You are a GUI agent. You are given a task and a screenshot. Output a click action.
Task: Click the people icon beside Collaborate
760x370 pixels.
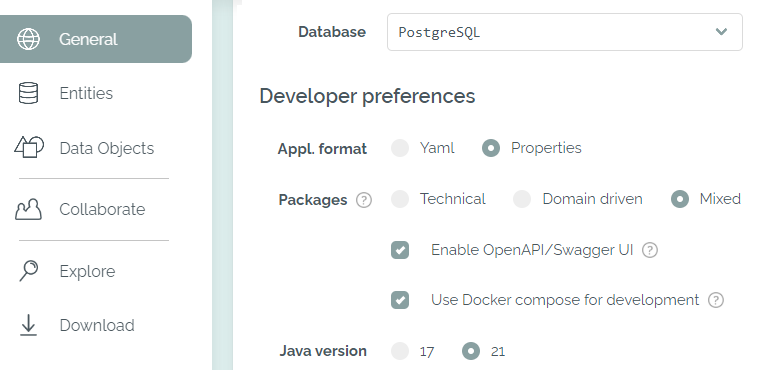click(28, 209)
